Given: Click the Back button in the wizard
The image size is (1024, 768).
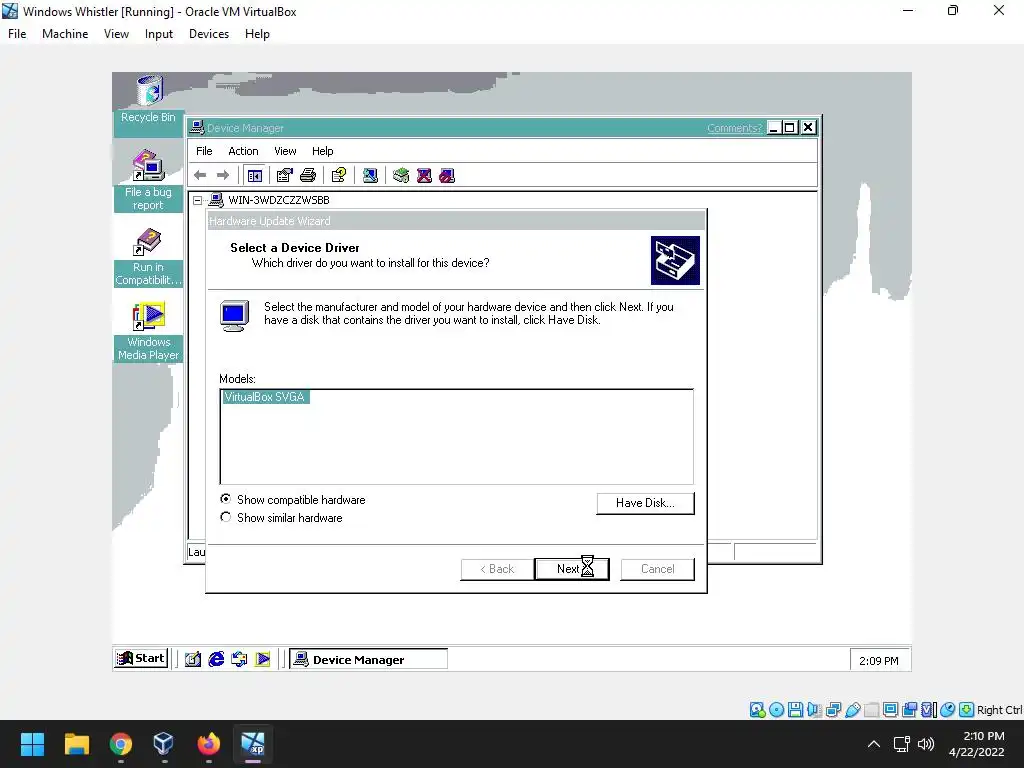Looking at the screenshot, I should pyautogui.click(x=497, y=569).
